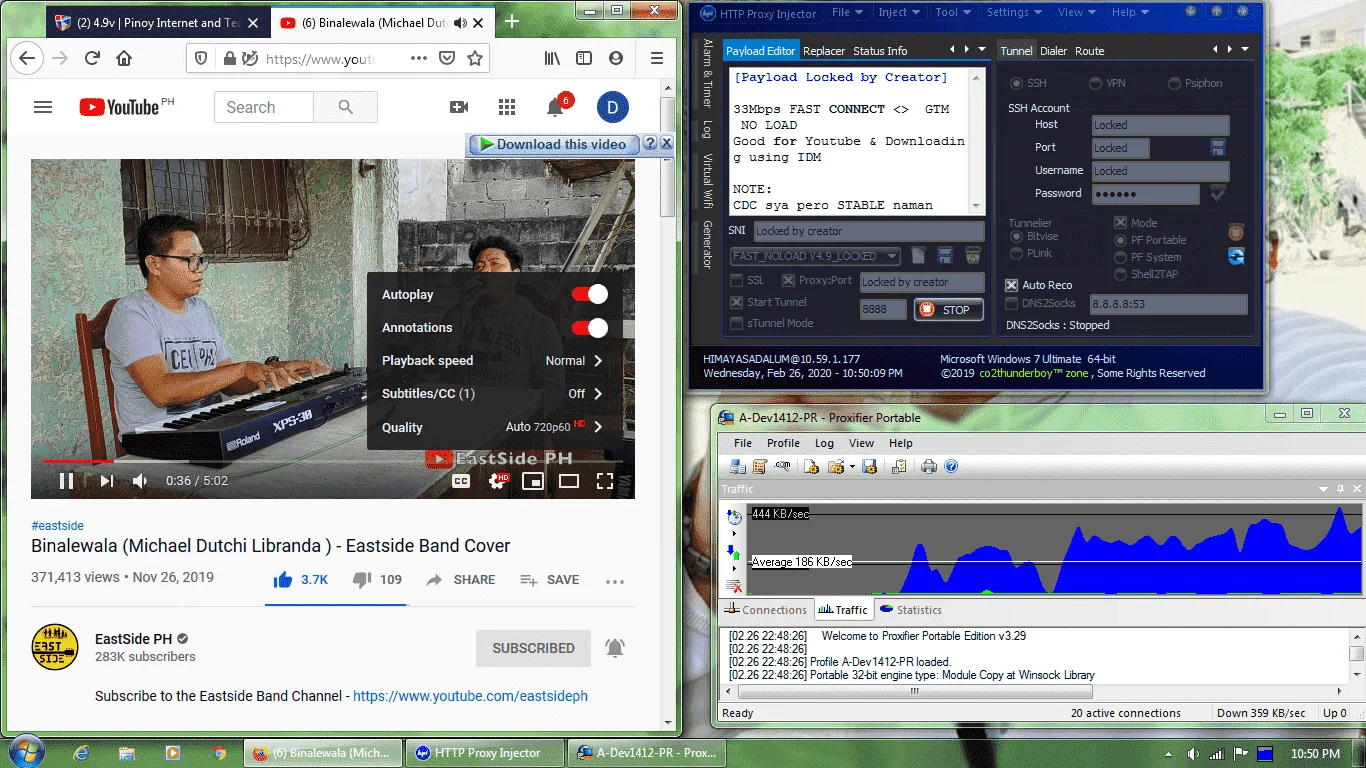Toggle closed captions CC button
Image resolution: width=1366 pixels, height=768 pixels.
click(x=461, y=481)
